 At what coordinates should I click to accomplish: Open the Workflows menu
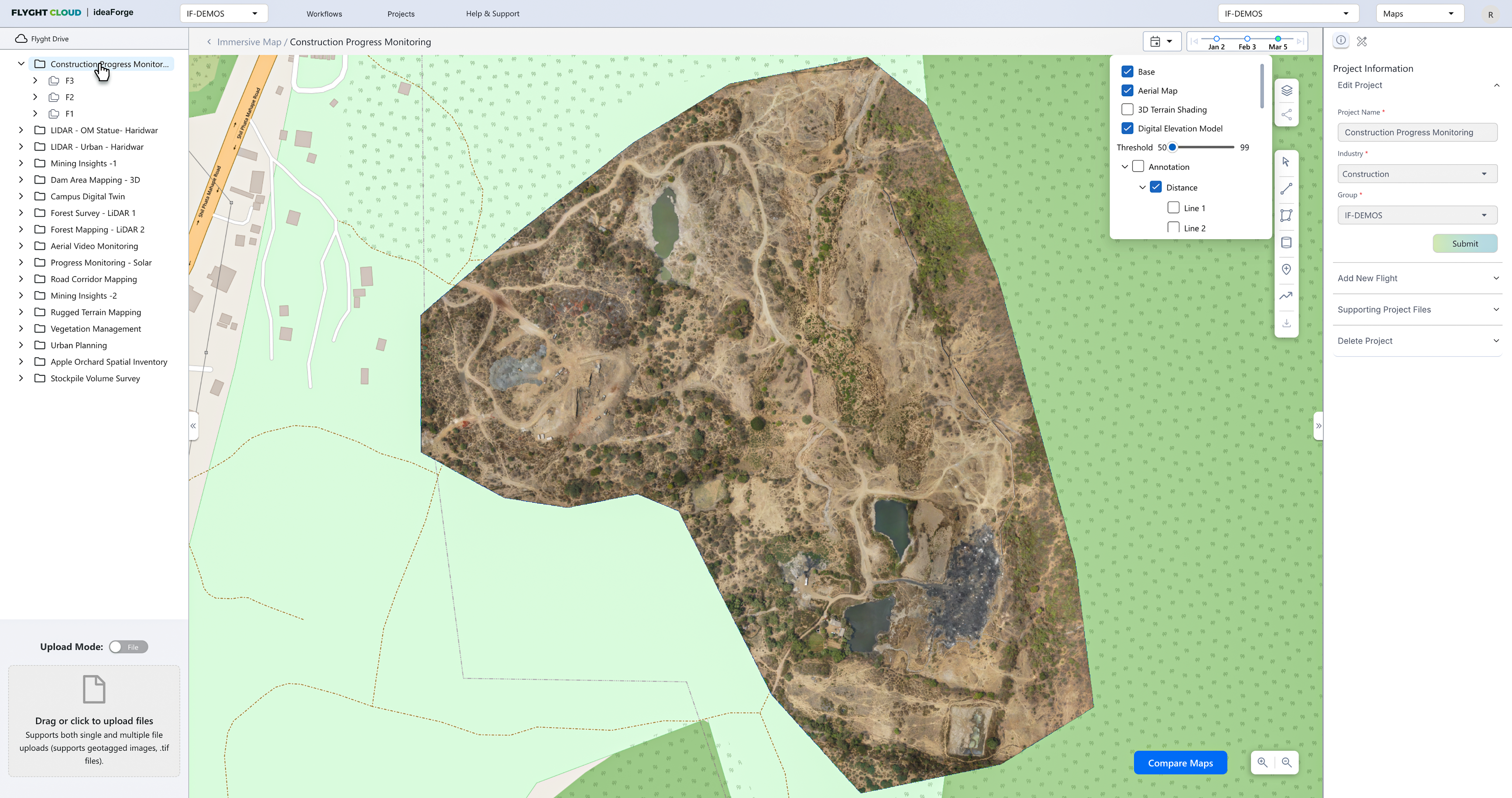tap(324, 14)
